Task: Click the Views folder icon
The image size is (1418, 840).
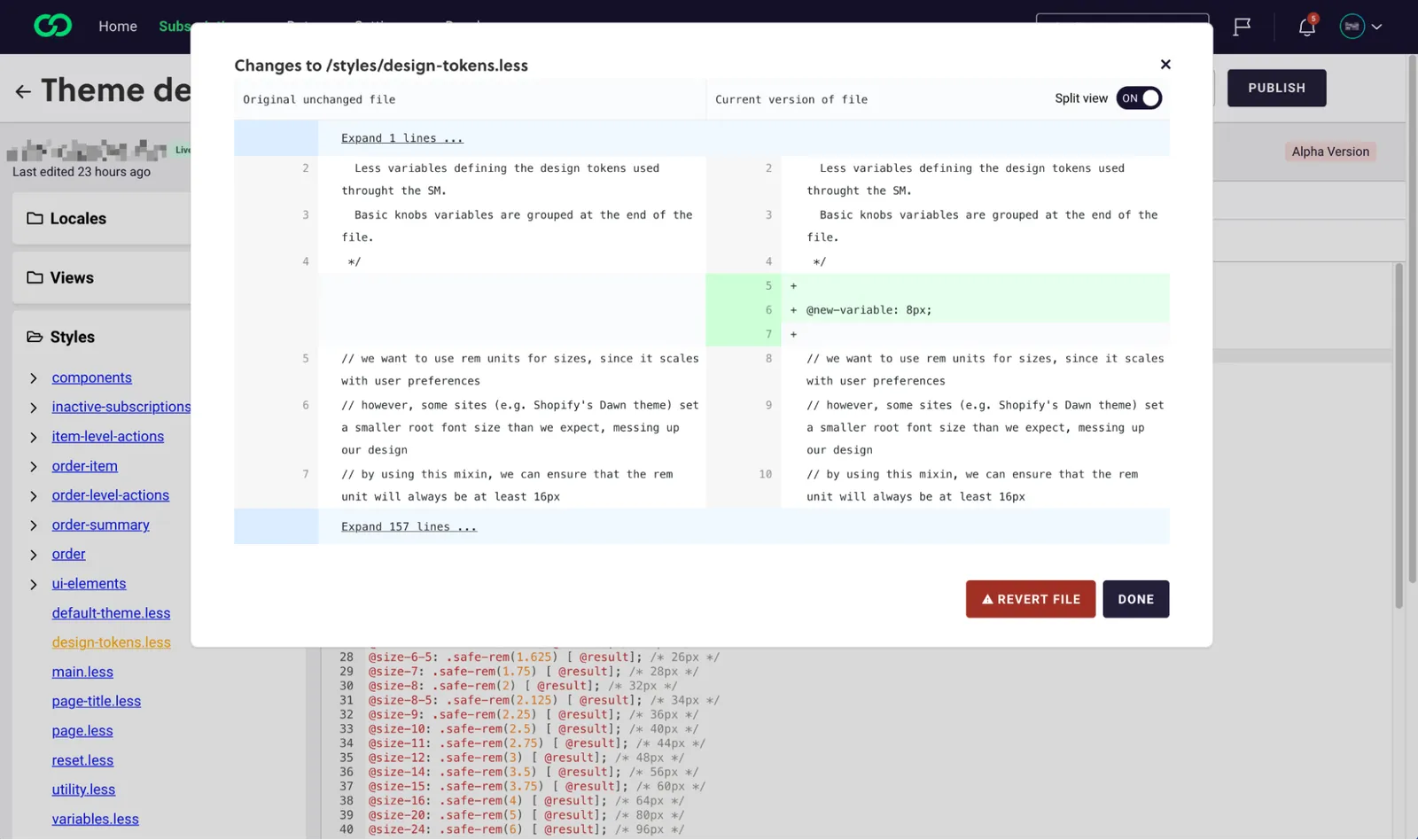Action: (x=35, y=277)
